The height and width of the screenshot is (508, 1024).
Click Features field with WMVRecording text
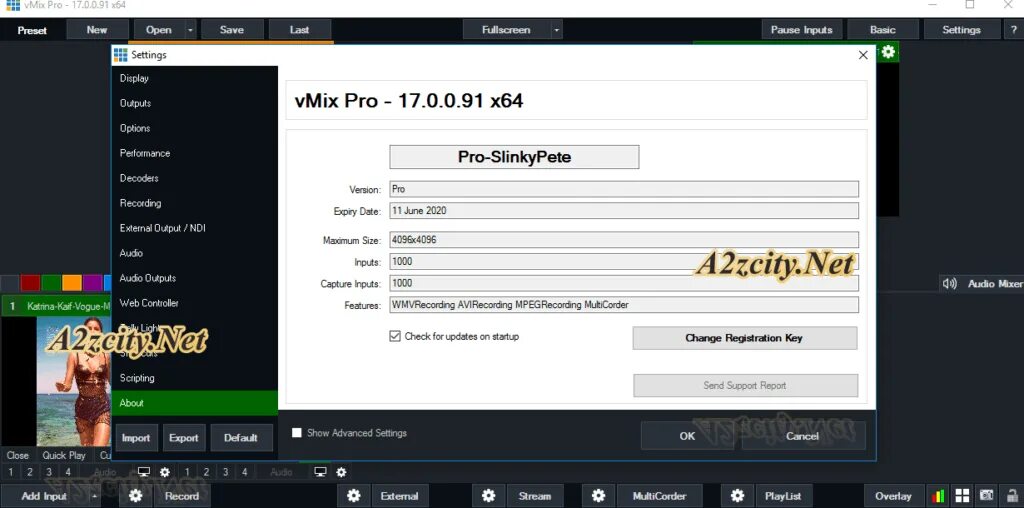[x=624, y=304]
